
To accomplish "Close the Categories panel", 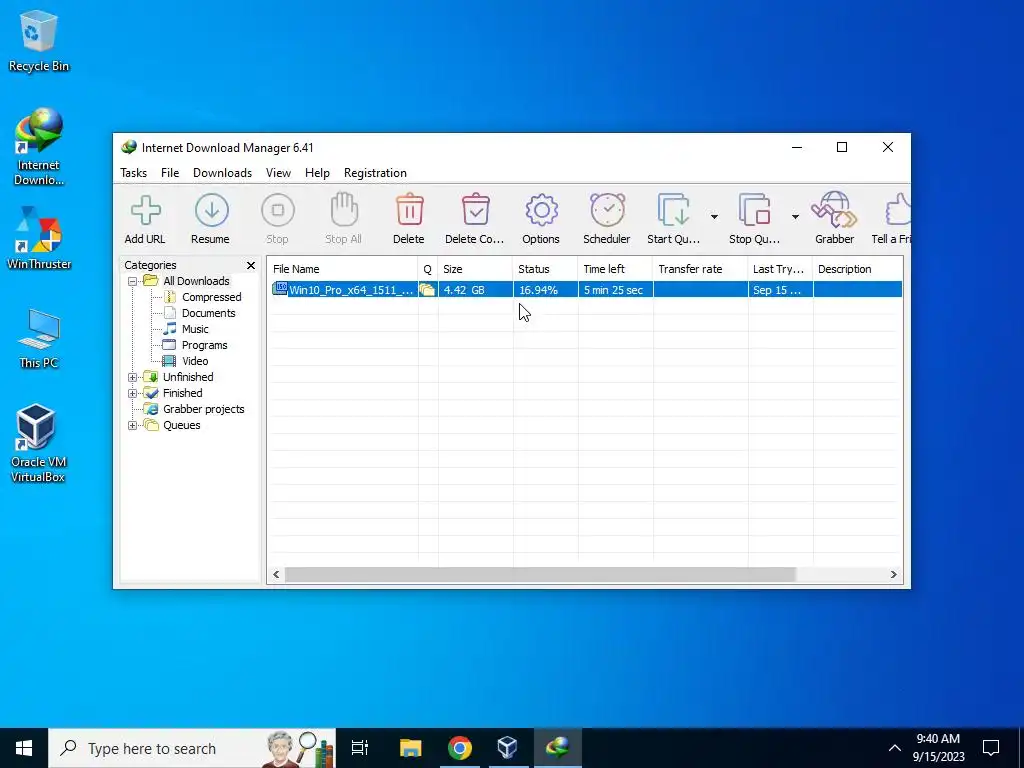I will pos(251,265).
